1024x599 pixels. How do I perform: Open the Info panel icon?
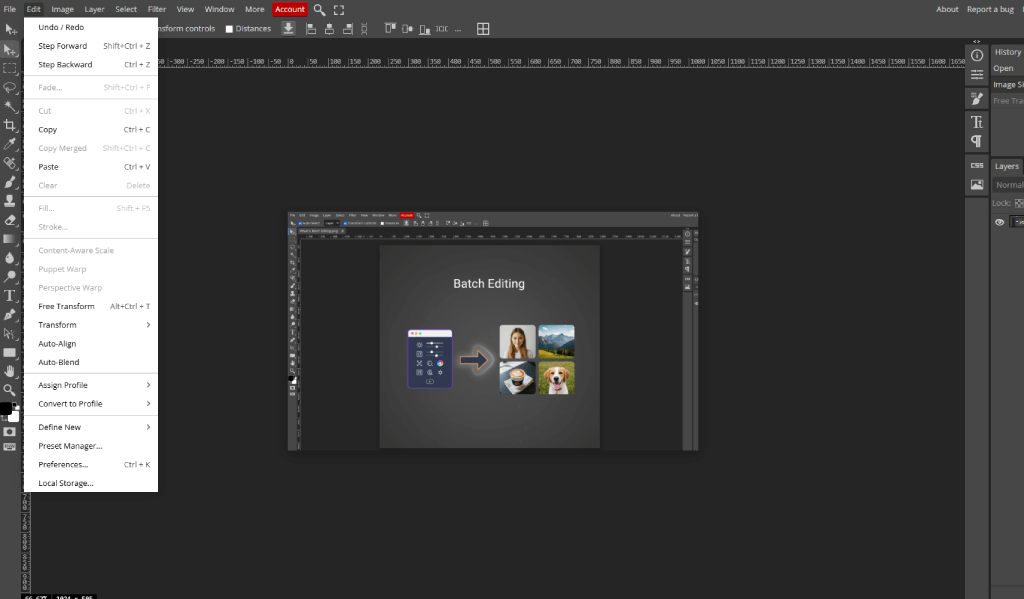[x=977, y=55]
